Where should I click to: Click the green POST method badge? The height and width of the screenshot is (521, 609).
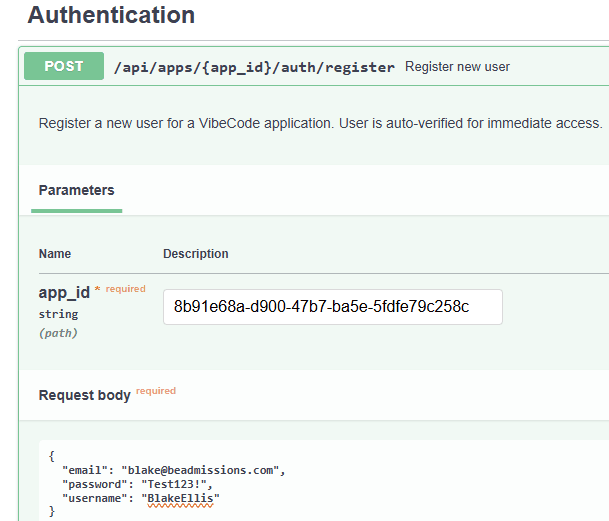(x=64, y=66)
